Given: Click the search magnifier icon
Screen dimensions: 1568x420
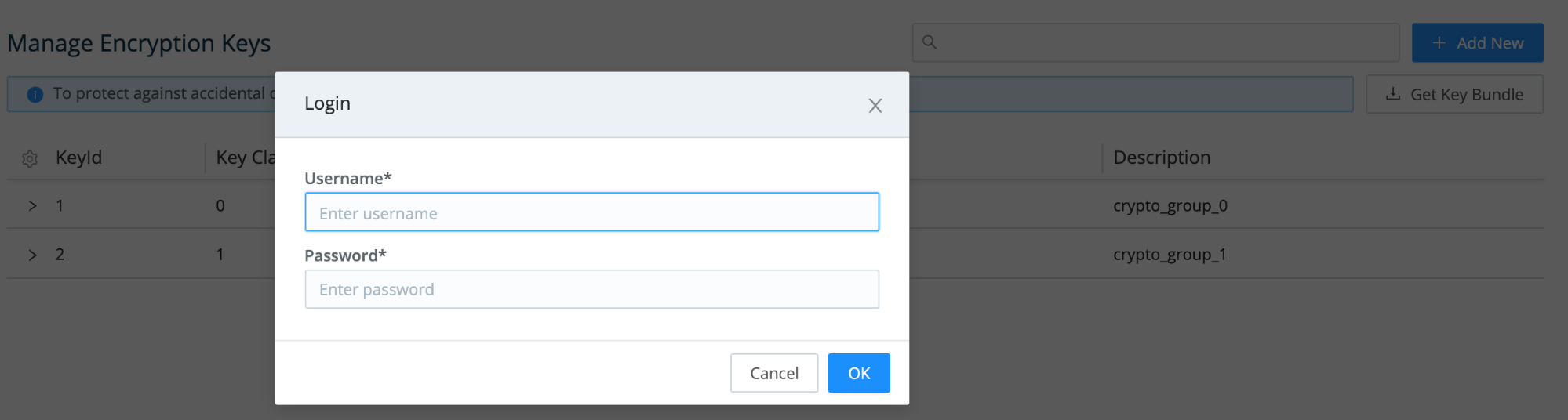Looking at the screenshot, I should click(930, 42).
